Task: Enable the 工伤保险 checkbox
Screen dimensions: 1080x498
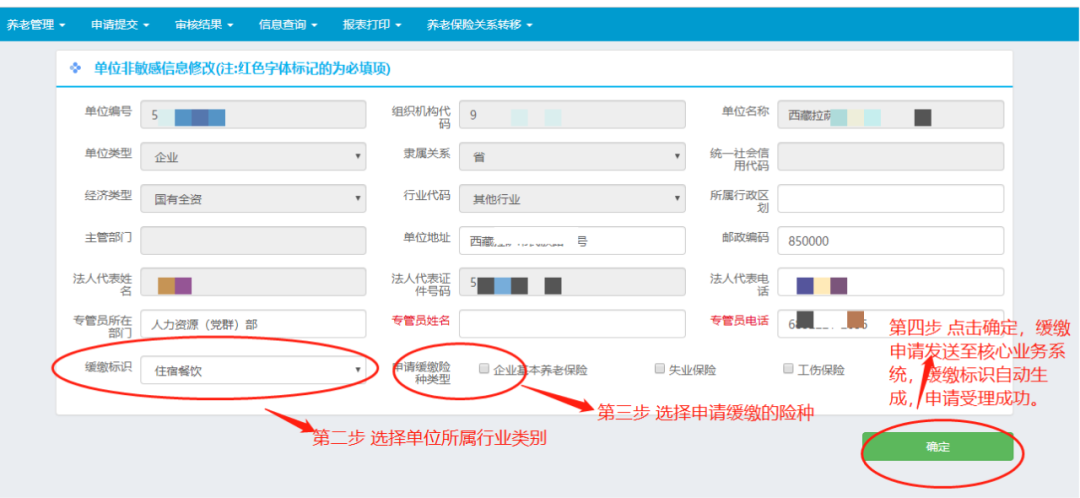Action: (x=788, y=369)
